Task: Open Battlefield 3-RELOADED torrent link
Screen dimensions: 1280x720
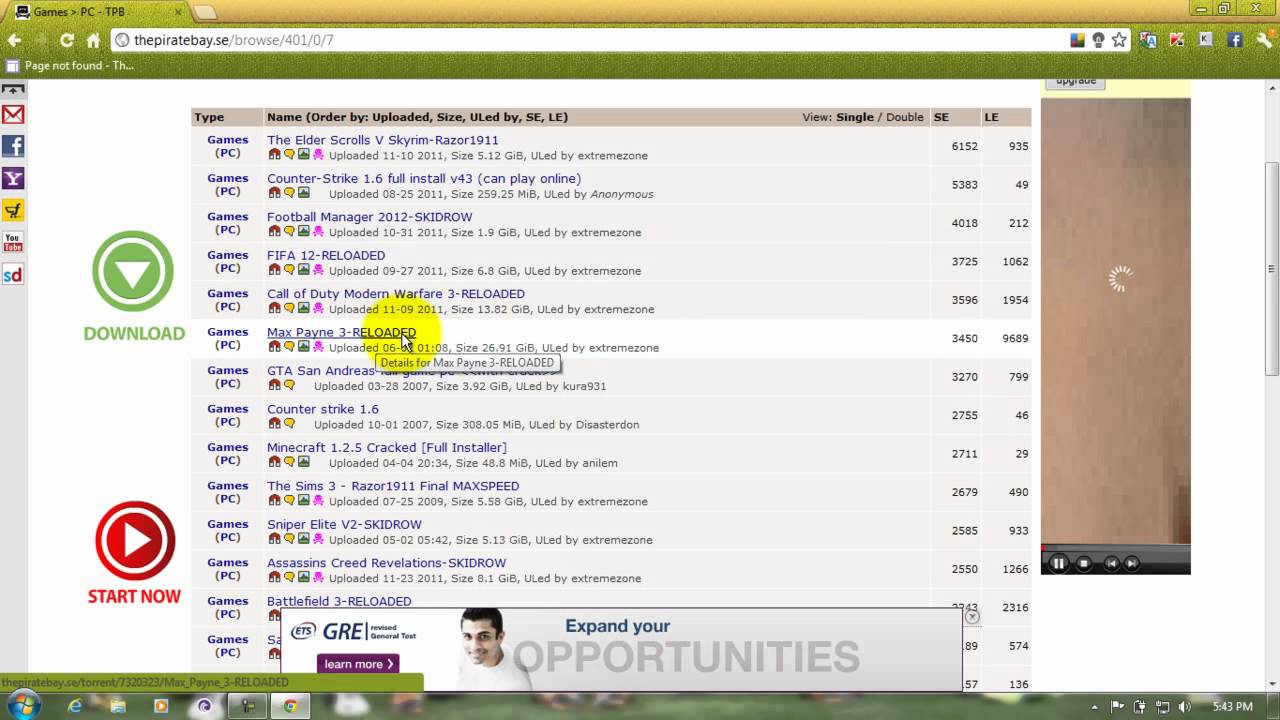Action: (x=339, y=601)
